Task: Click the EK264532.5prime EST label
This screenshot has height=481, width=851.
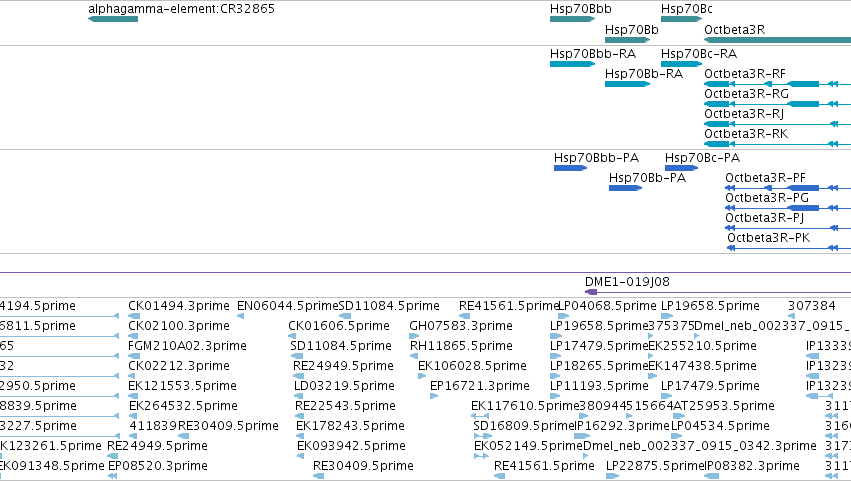Action: point(183,406)
